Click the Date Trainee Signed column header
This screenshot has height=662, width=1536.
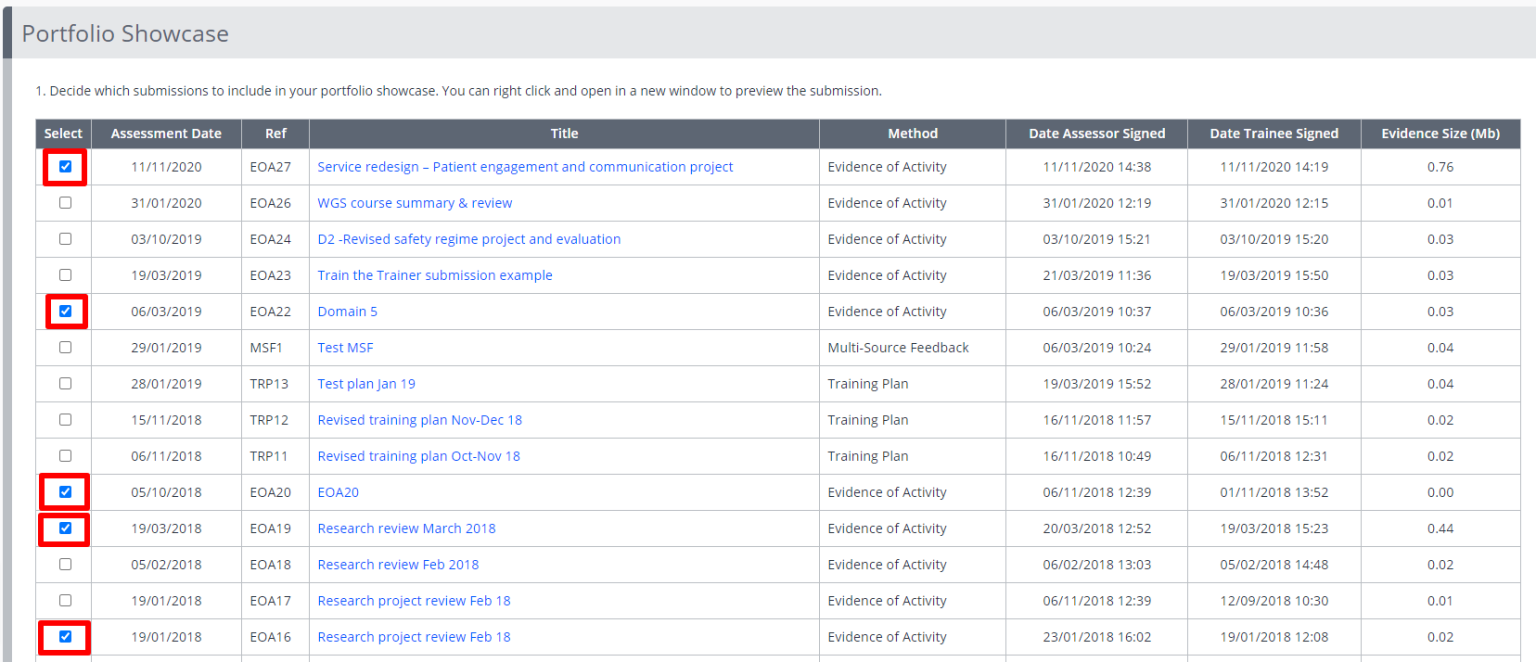click(x=1274, y=133)
